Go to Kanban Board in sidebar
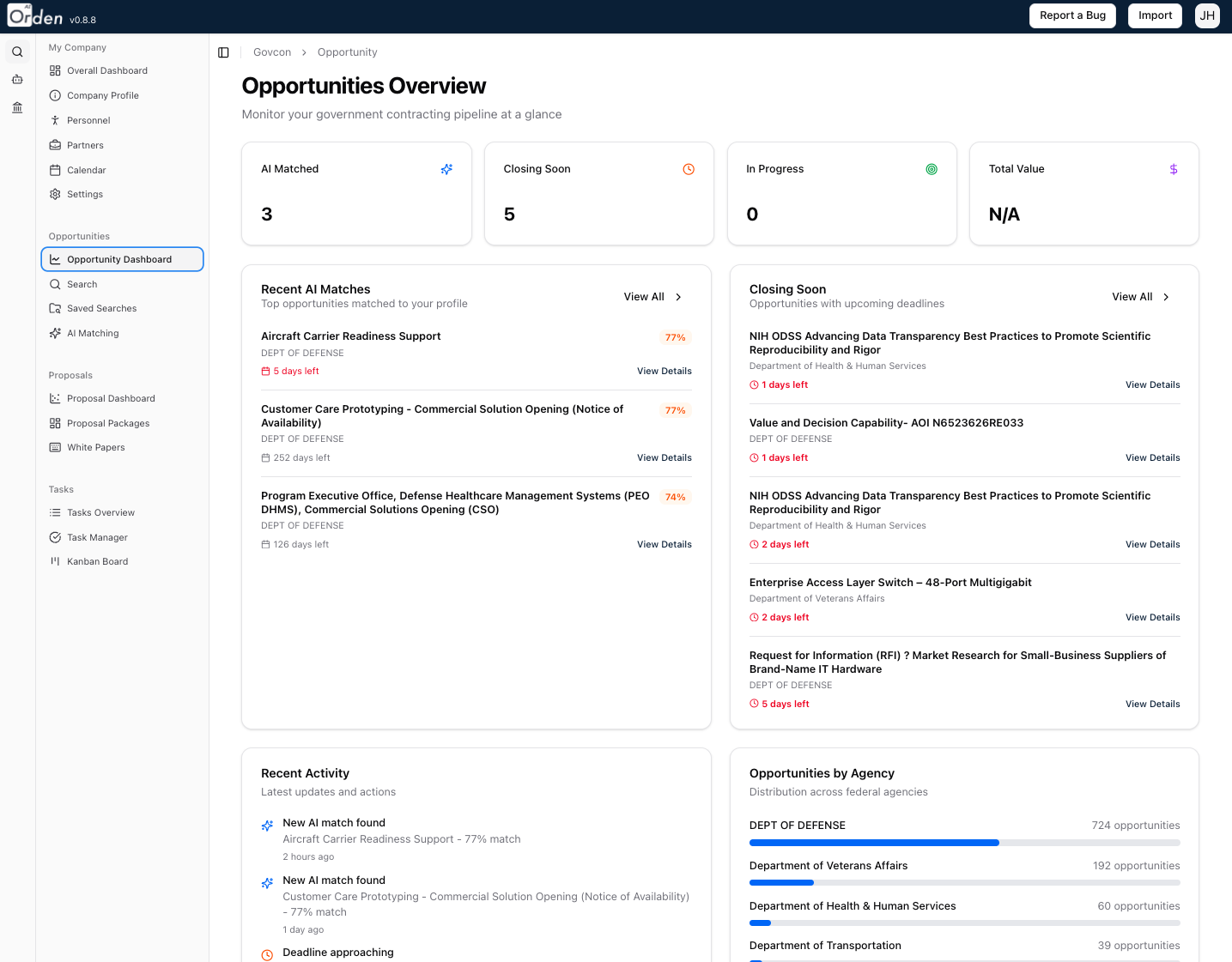Screen dimensions: 1232x962 pos(97,561)
